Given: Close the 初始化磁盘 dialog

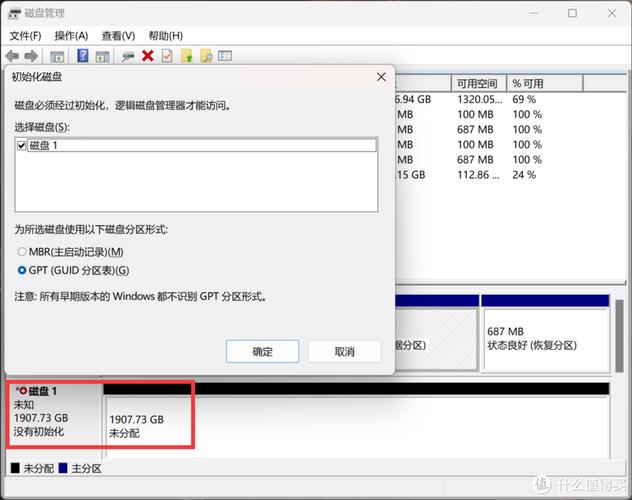Looking at the screenshot, I should coord(381,77).
